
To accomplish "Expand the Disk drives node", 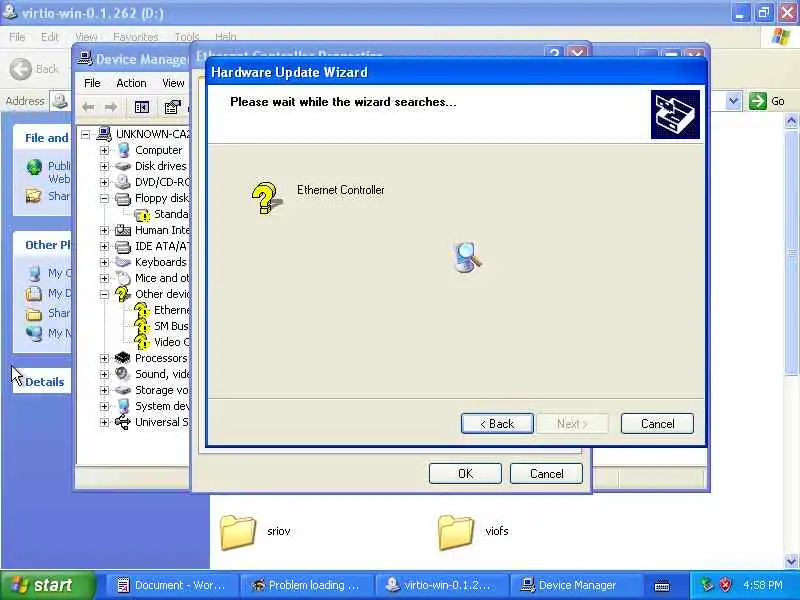I will 104,166.
